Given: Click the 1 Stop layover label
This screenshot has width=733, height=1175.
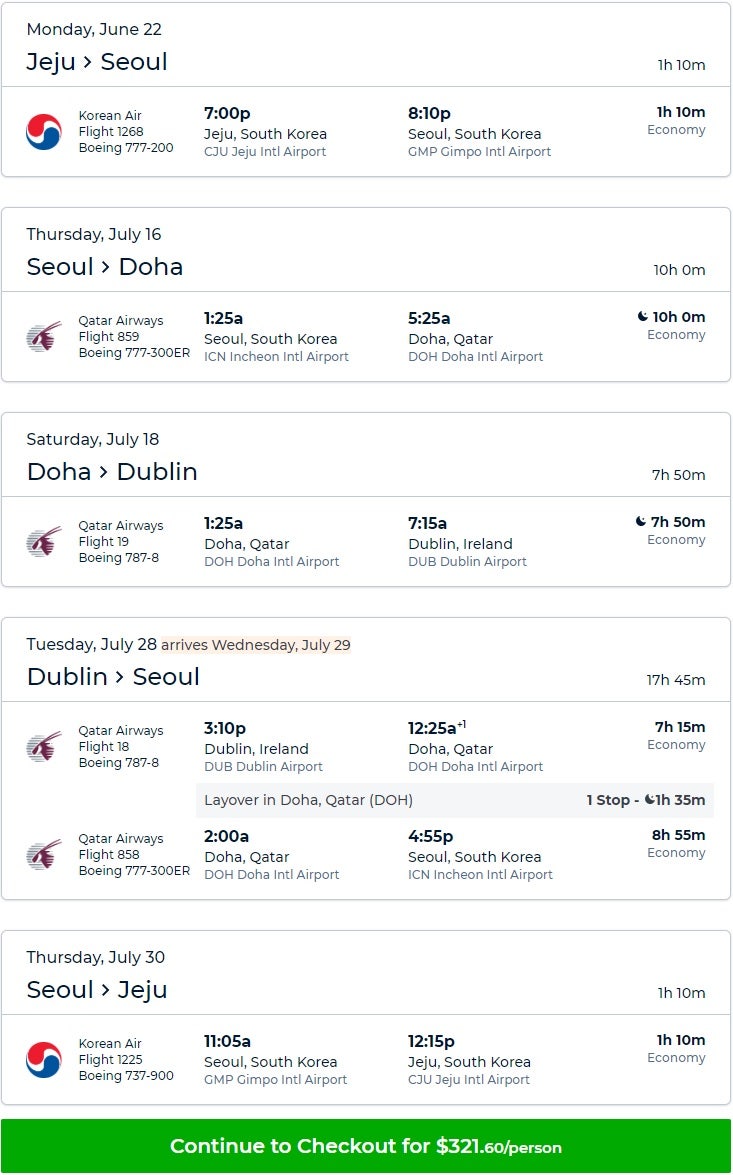Looking at the screenshot, I should coord(612,800).
